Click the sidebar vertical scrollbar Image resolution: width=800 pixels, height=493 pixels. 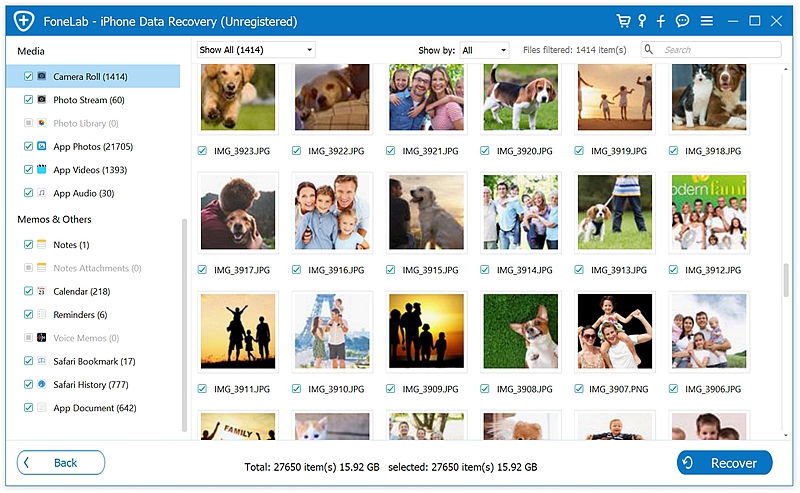tap(184, 325)
